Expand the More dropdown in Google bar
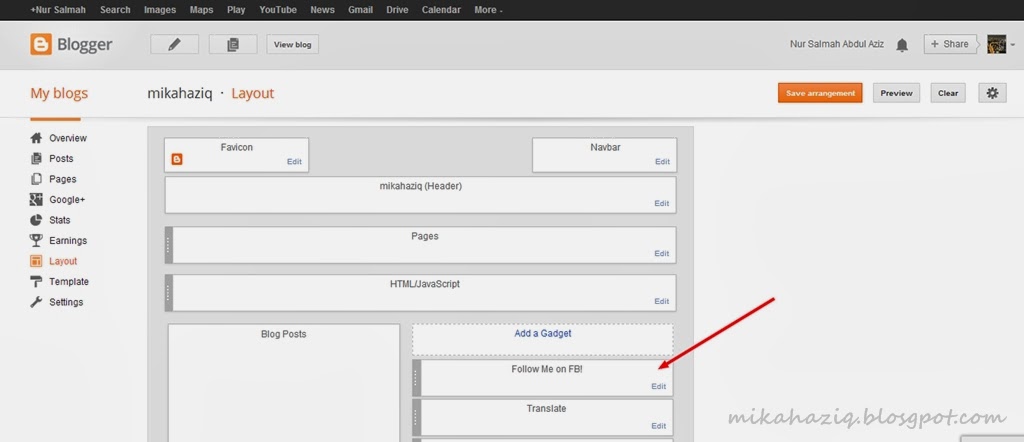1024x442 pixels. pos(488,10)
